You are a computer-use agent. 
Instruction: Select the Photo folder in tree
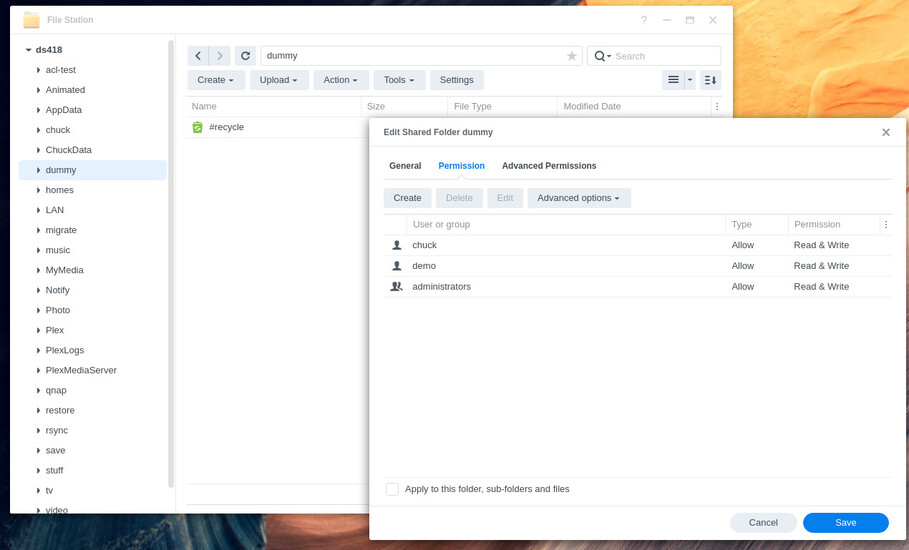click(x=58, y=310)
